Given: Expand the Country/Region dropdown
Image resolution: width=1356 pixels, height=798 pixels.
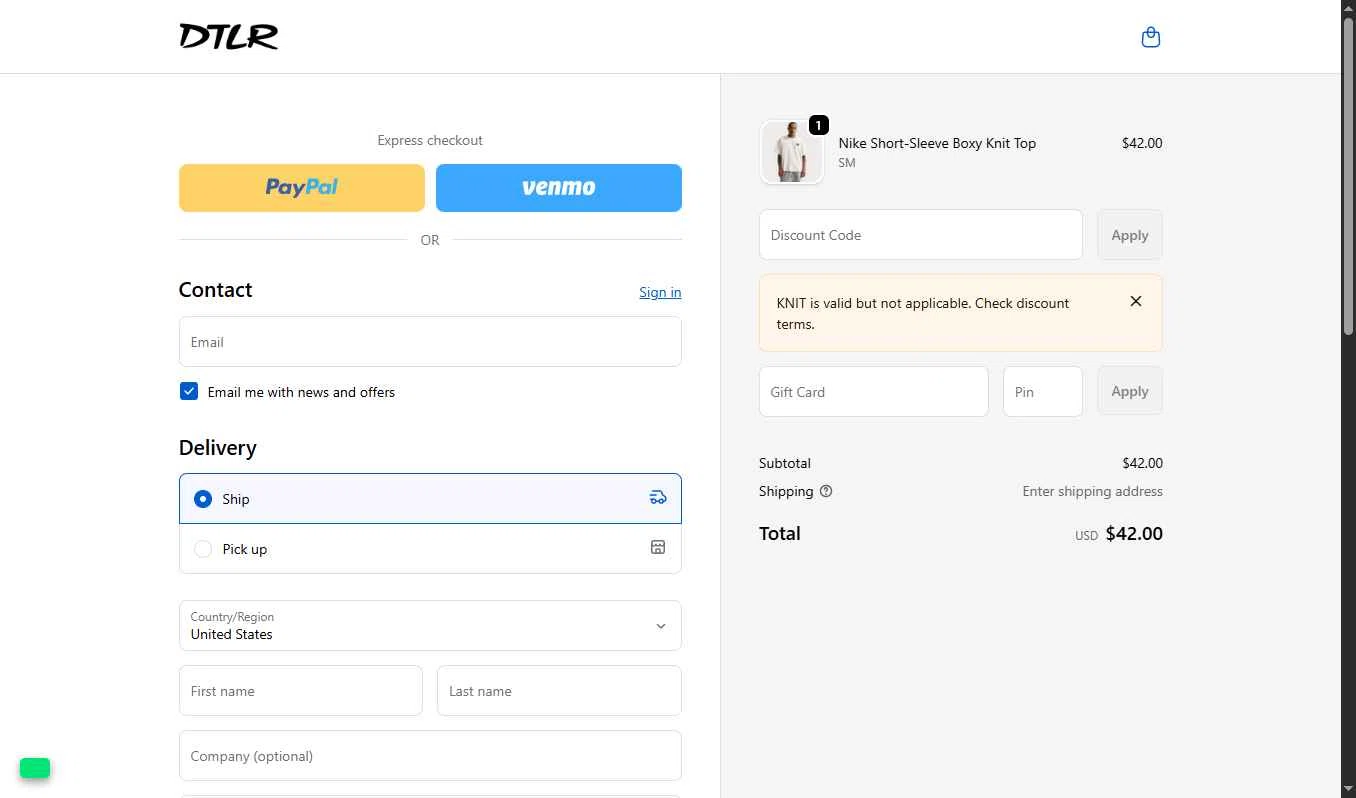Looking at the screenshot, I should (430, 625).
